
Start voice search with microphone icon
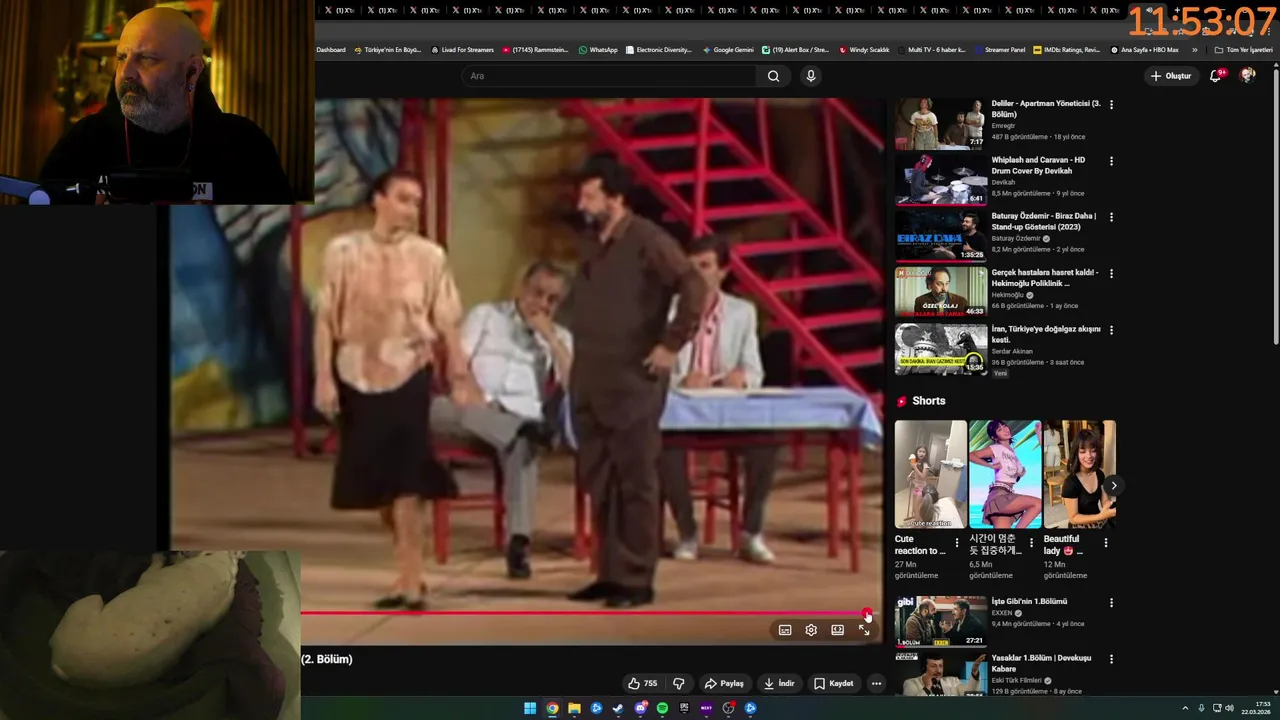(811, 76)
